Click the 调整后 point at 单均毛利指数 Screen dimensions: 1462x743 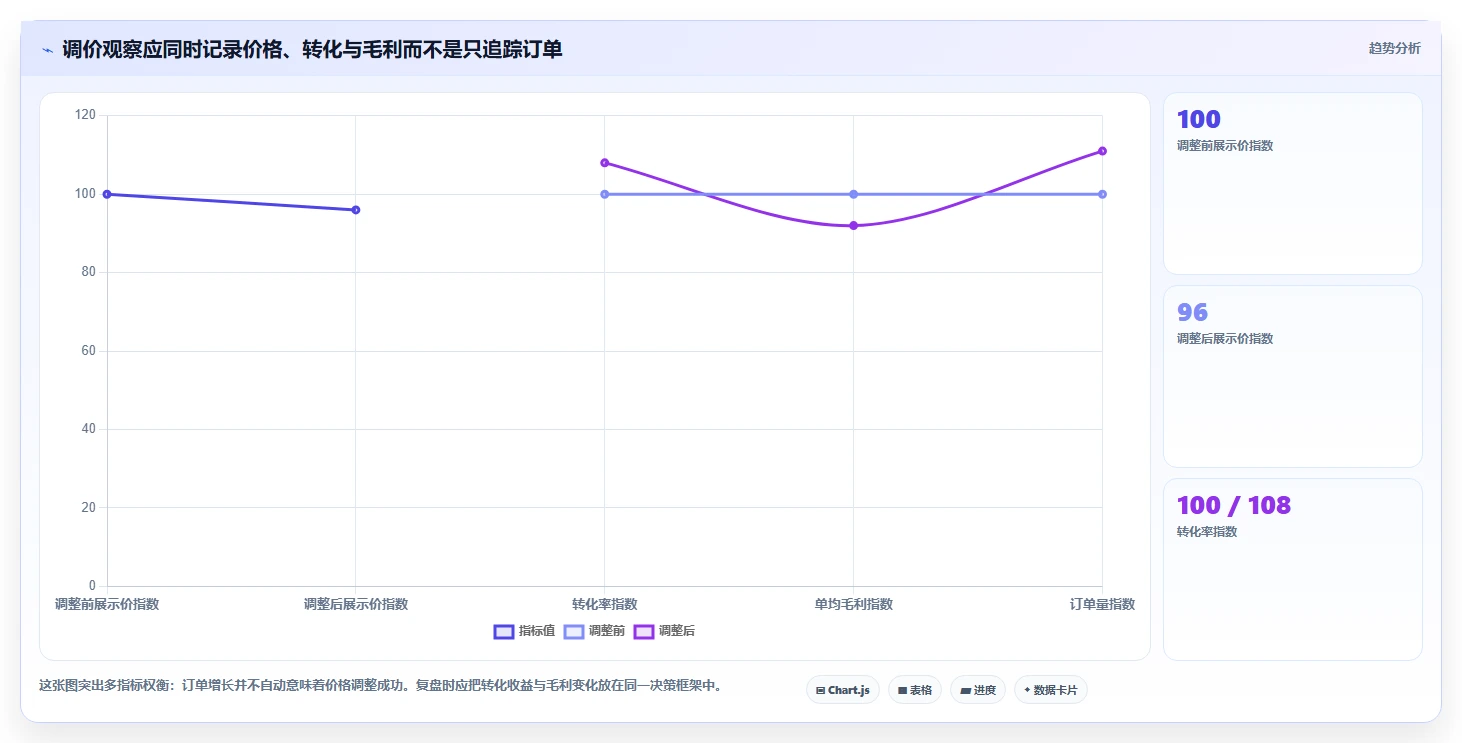click(x=853, y=226)
